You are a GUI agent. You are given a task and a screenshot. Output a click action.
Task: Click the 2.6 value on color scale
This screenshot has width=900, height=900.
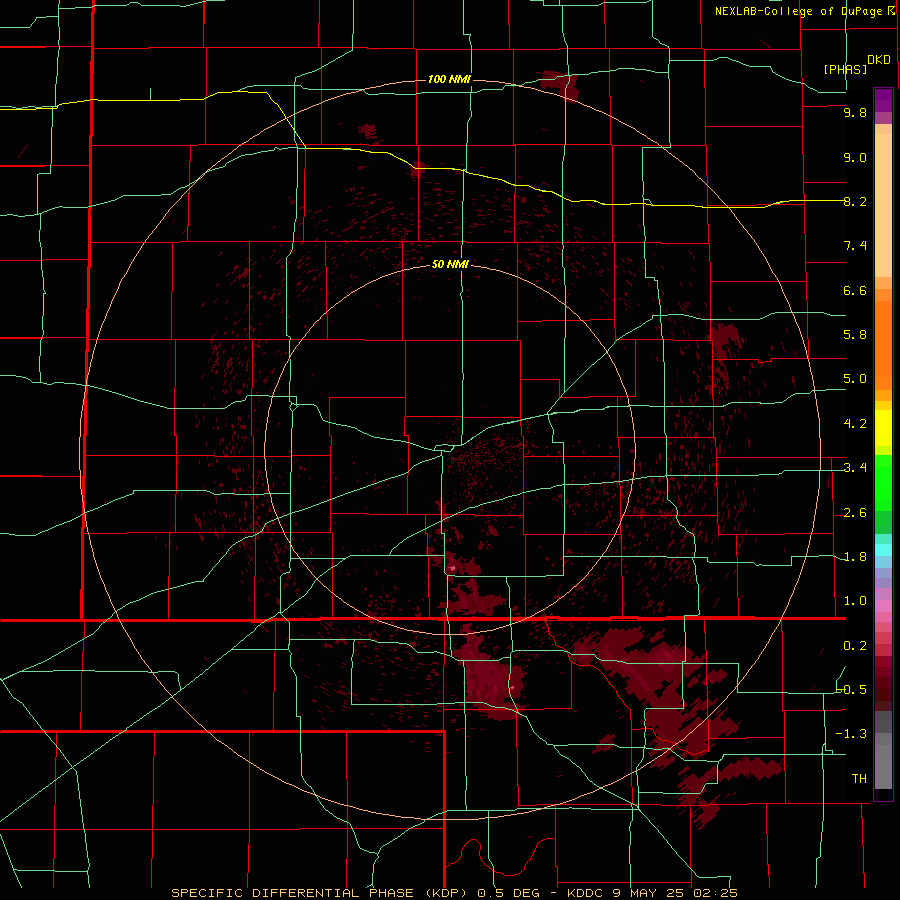coord(855,513)
